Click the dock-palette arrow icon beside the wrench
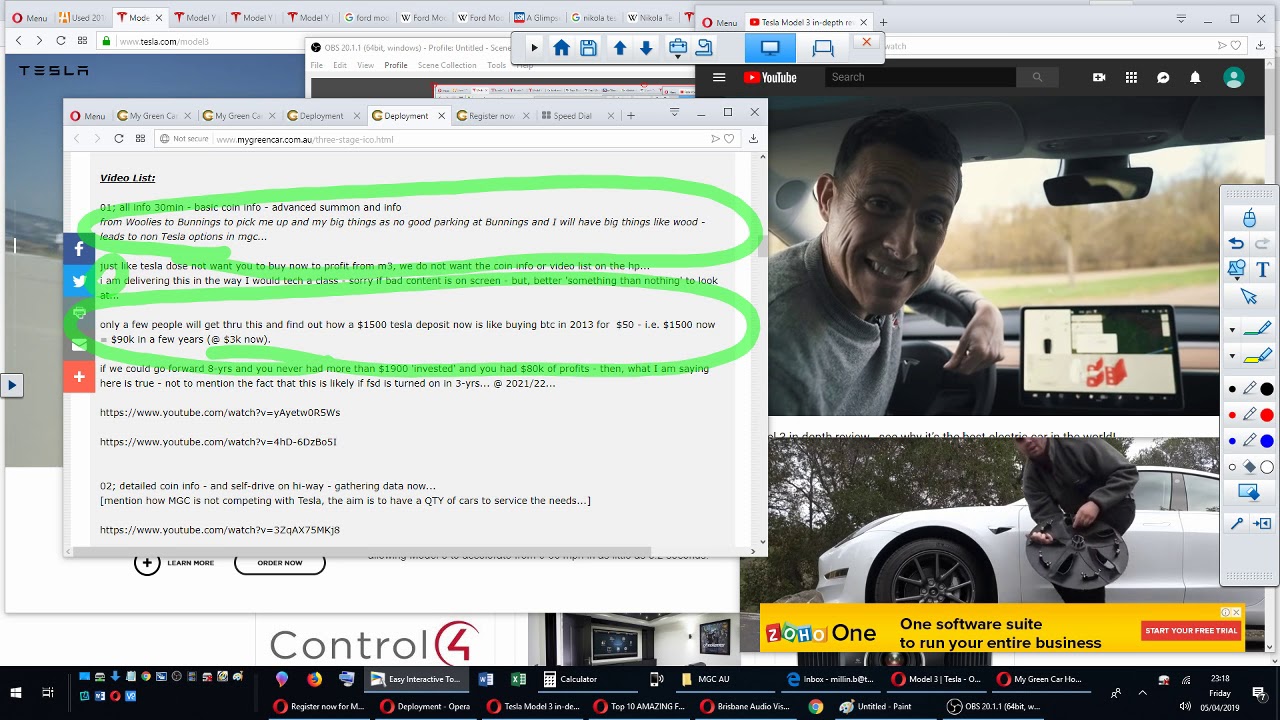 (1262, 523)
